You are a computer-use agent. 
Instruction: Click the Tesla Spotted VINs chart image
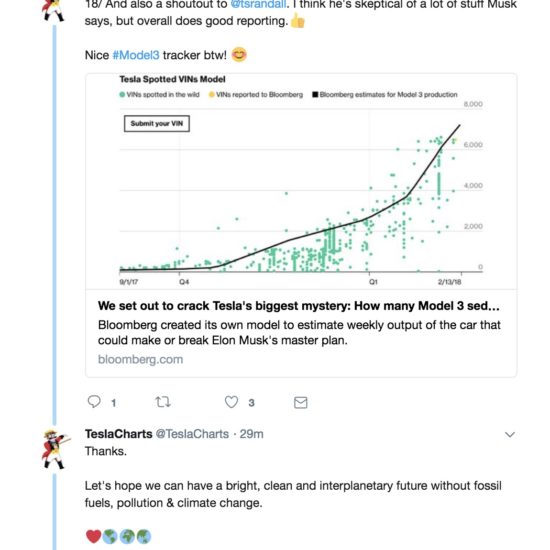pyautogui.click(x=301, y=182)
